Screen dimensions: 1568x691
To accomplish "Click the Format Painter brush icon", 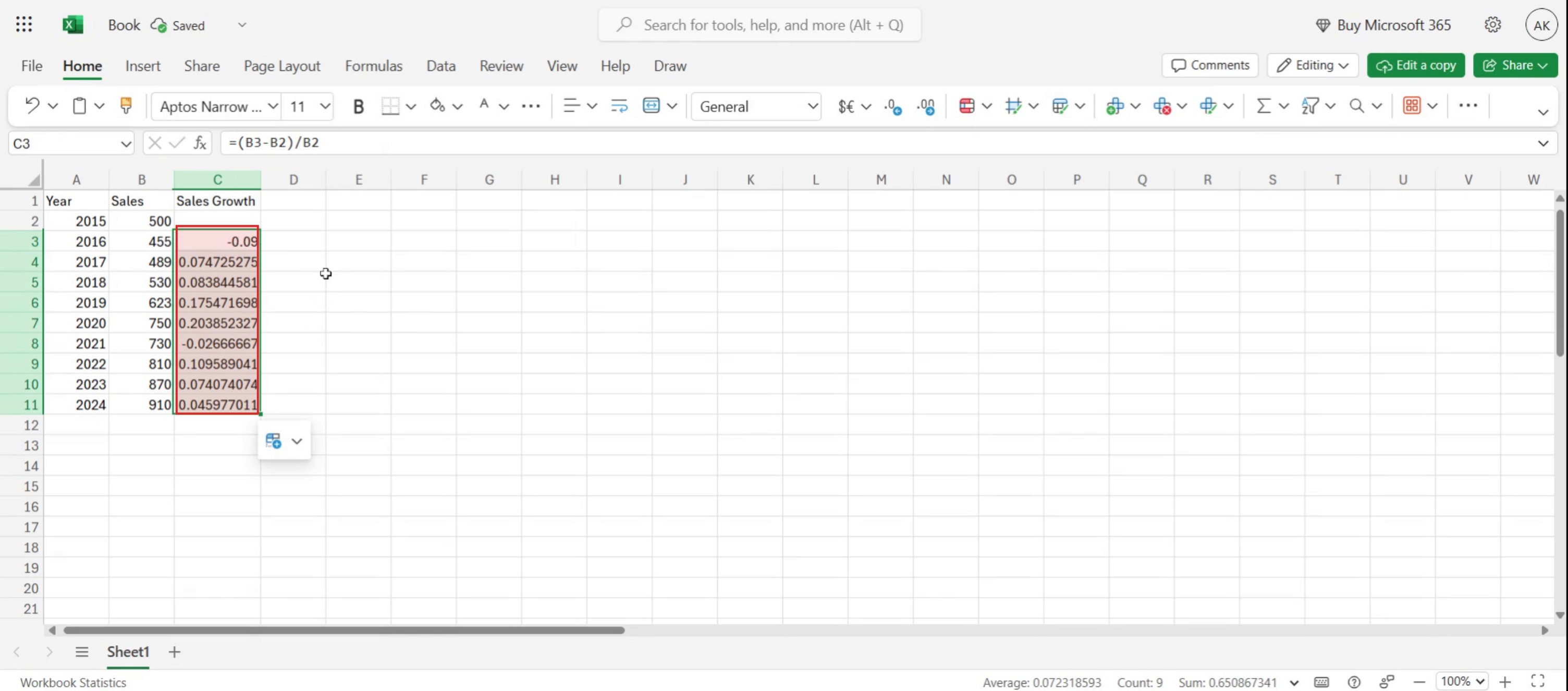I will (x=126, y=106).
